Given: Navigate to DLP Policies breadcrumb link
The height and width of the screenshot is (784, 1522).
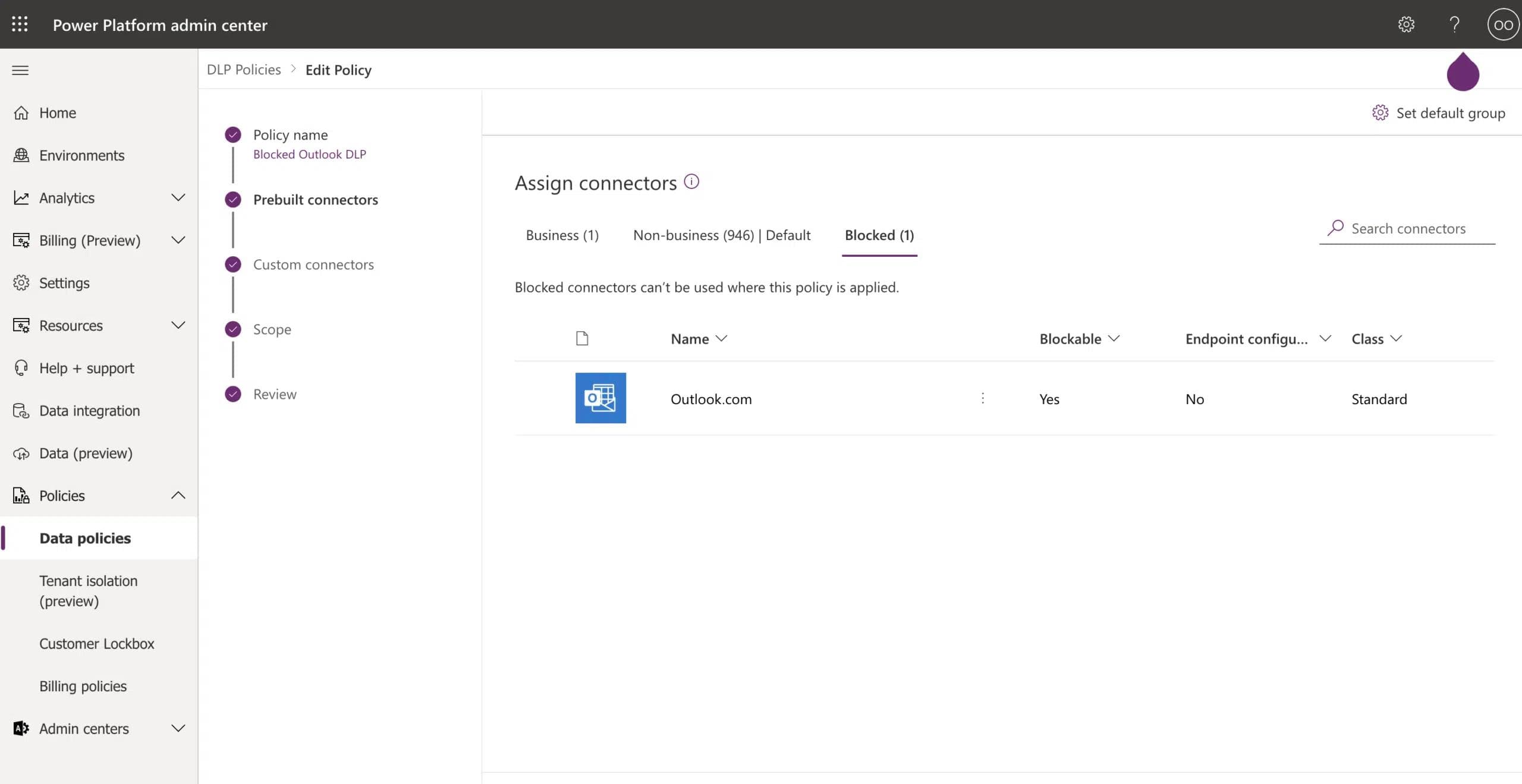Looking at the screenshot, I should point(244,70).
